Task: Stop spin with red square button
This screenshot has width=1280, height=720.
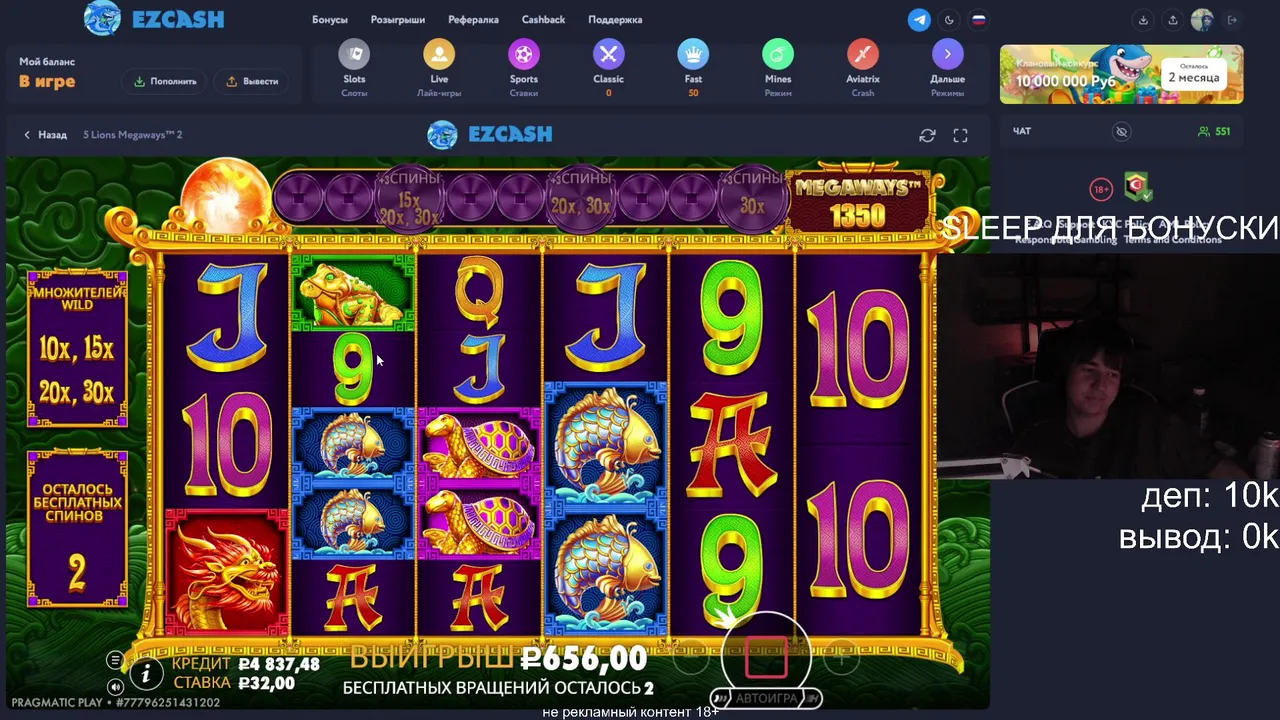Action: (x=766, y=657)
